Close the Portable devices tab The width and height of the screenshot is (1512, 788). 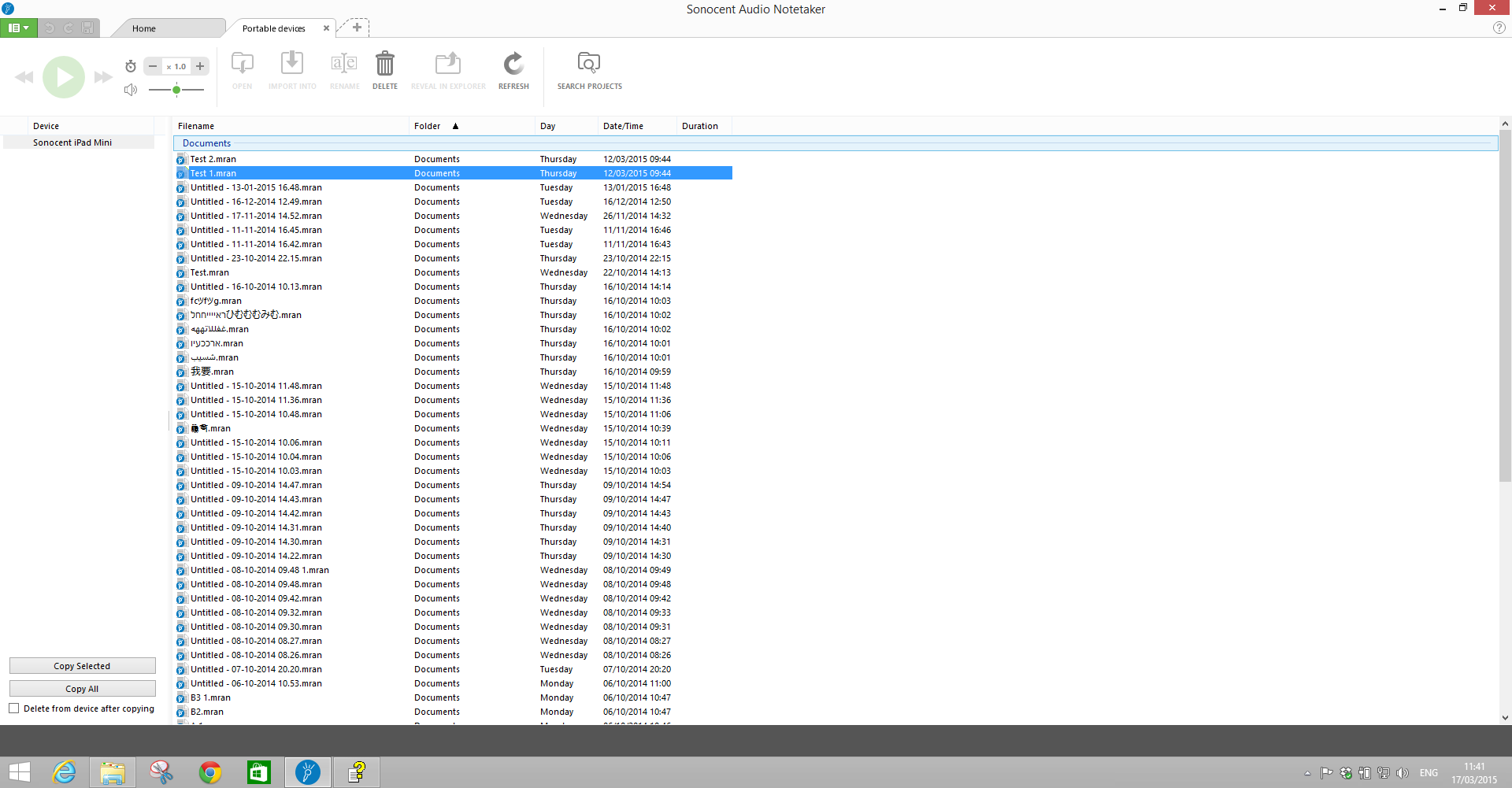(326, 28)
